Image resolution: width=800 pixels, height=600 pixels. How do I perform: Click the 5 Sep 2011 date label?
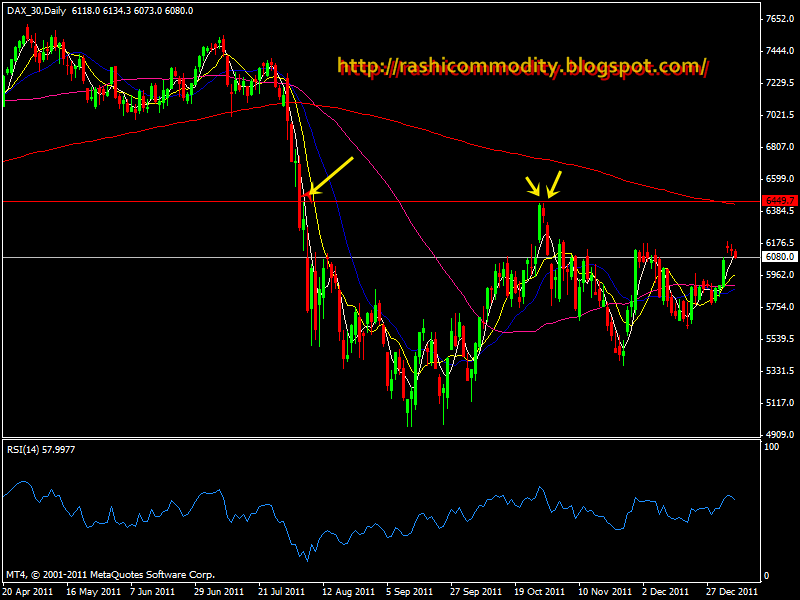[x=409, y=592]
